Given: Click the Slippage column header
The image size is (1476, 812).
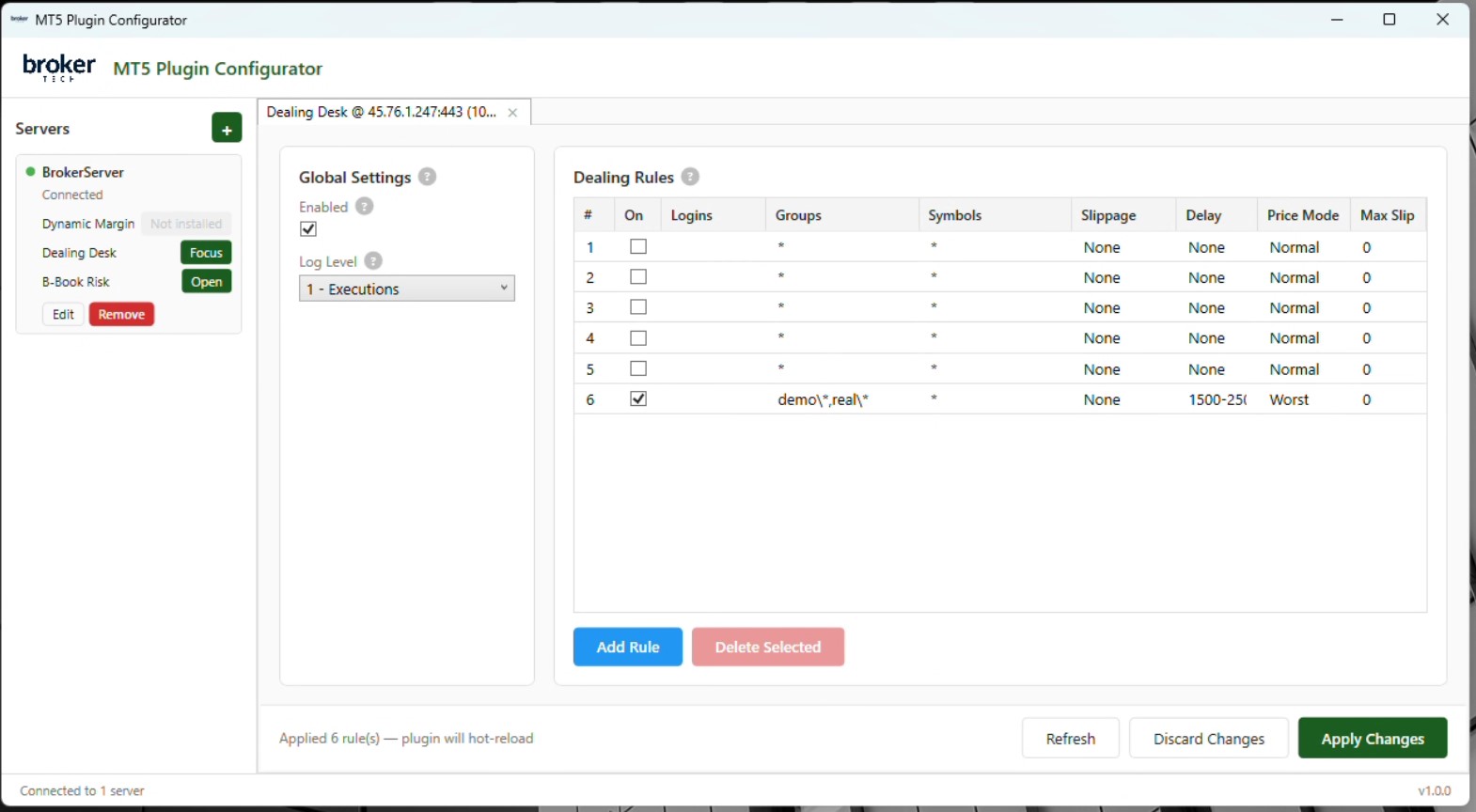Looking at the screenshot, I should pyautogui.click(x=1123, y=215).
